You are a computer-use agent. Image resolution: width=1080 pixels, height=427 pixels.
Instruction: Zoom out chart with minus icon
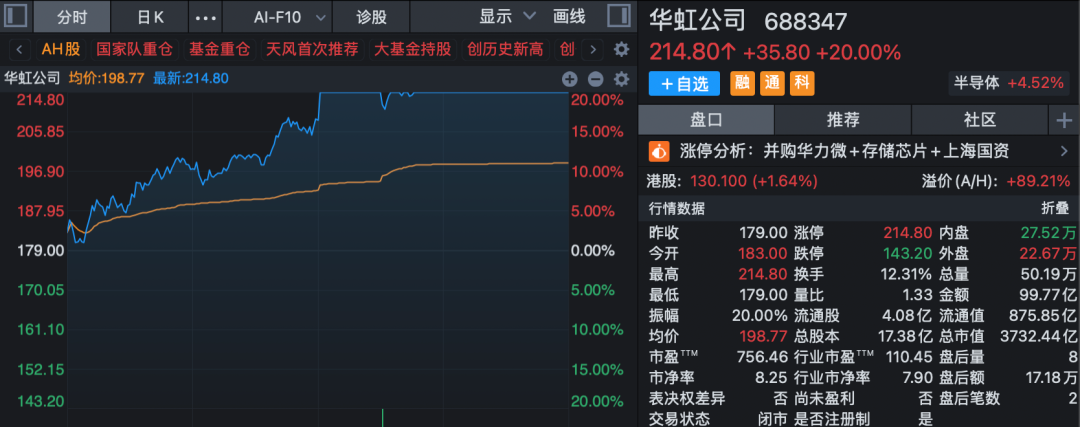point(596,79)
